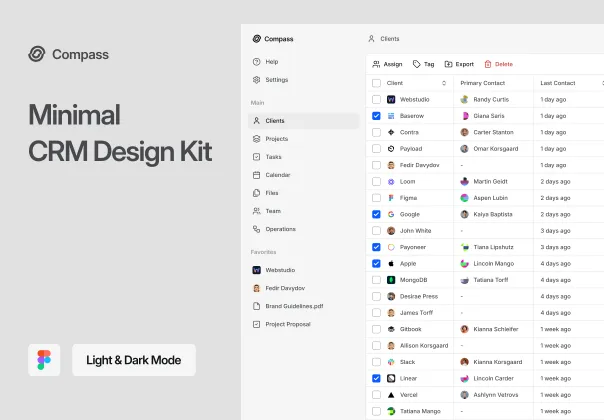
Task: Go to Projects in the sidebar
Action: [276, 139]
